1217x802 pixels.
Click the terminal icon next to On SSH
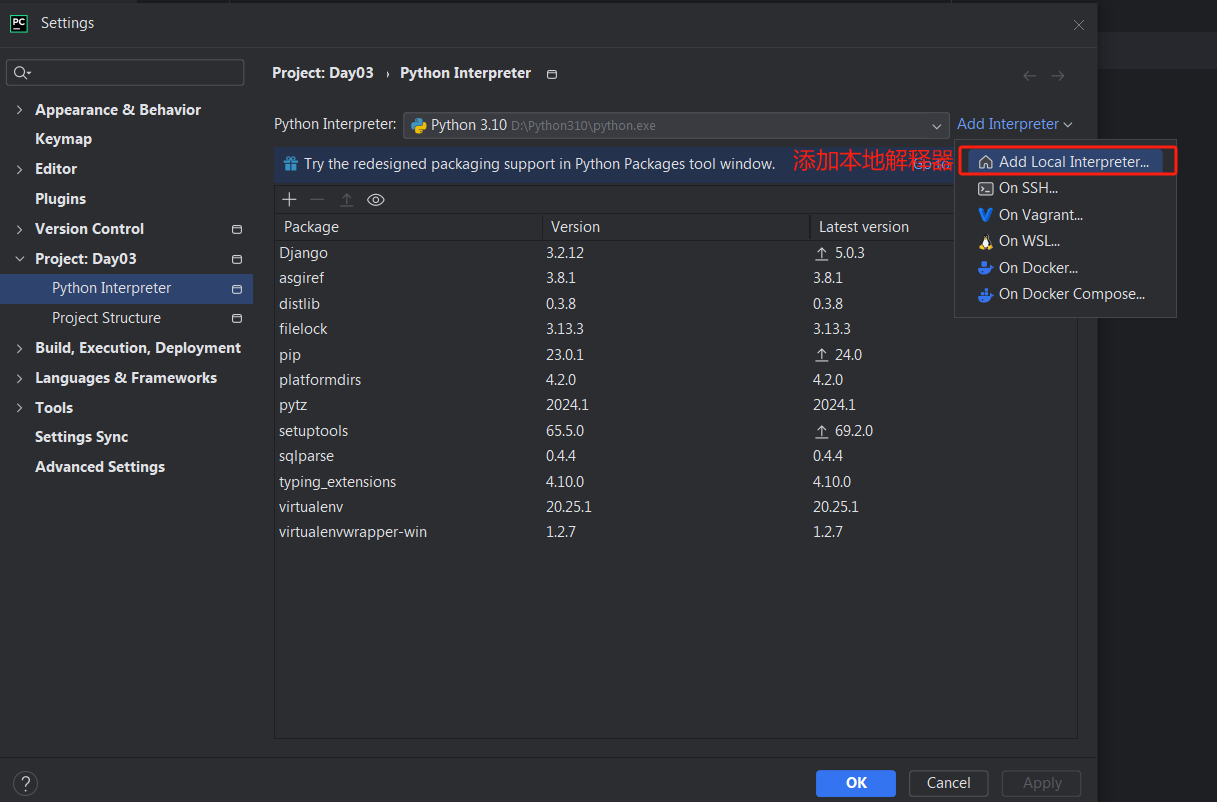[985, 188]
